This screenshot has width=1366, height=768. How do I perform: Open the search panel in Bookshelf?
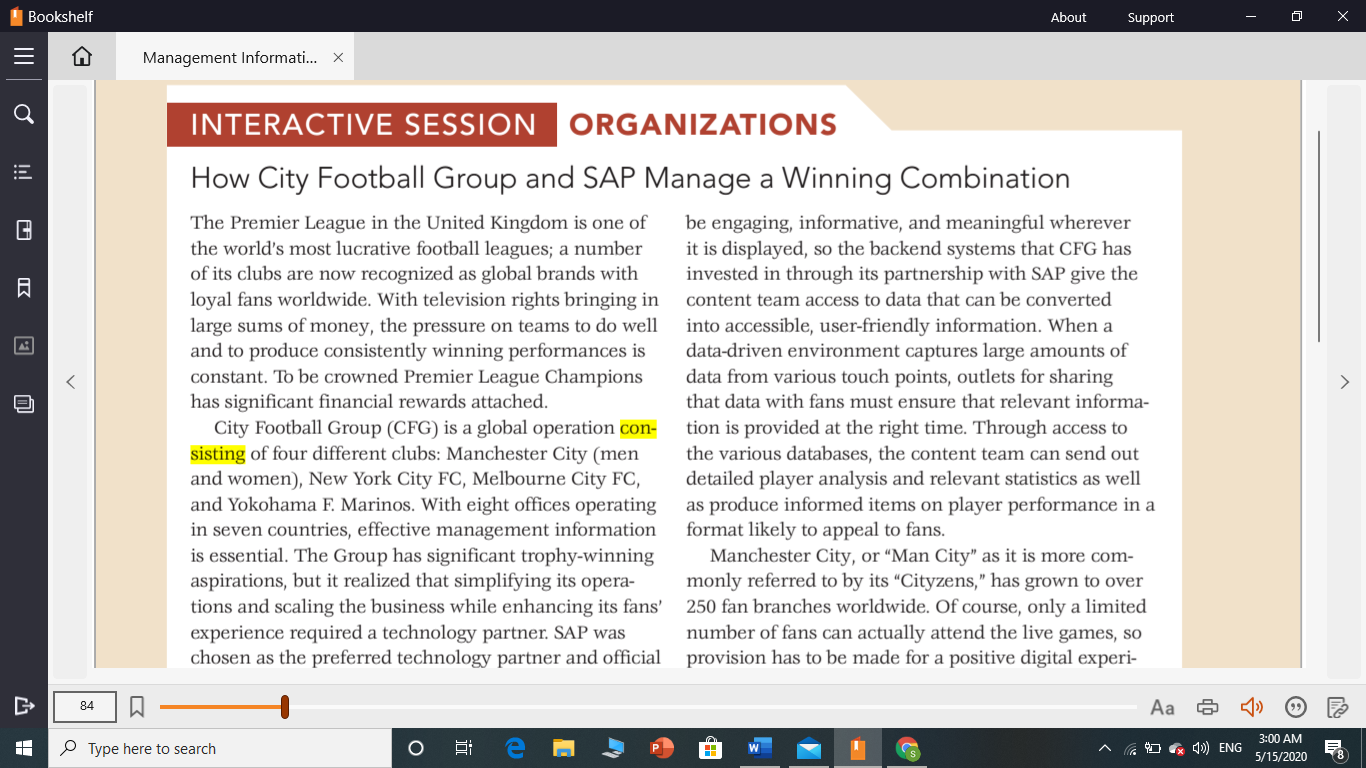(24, 114)
